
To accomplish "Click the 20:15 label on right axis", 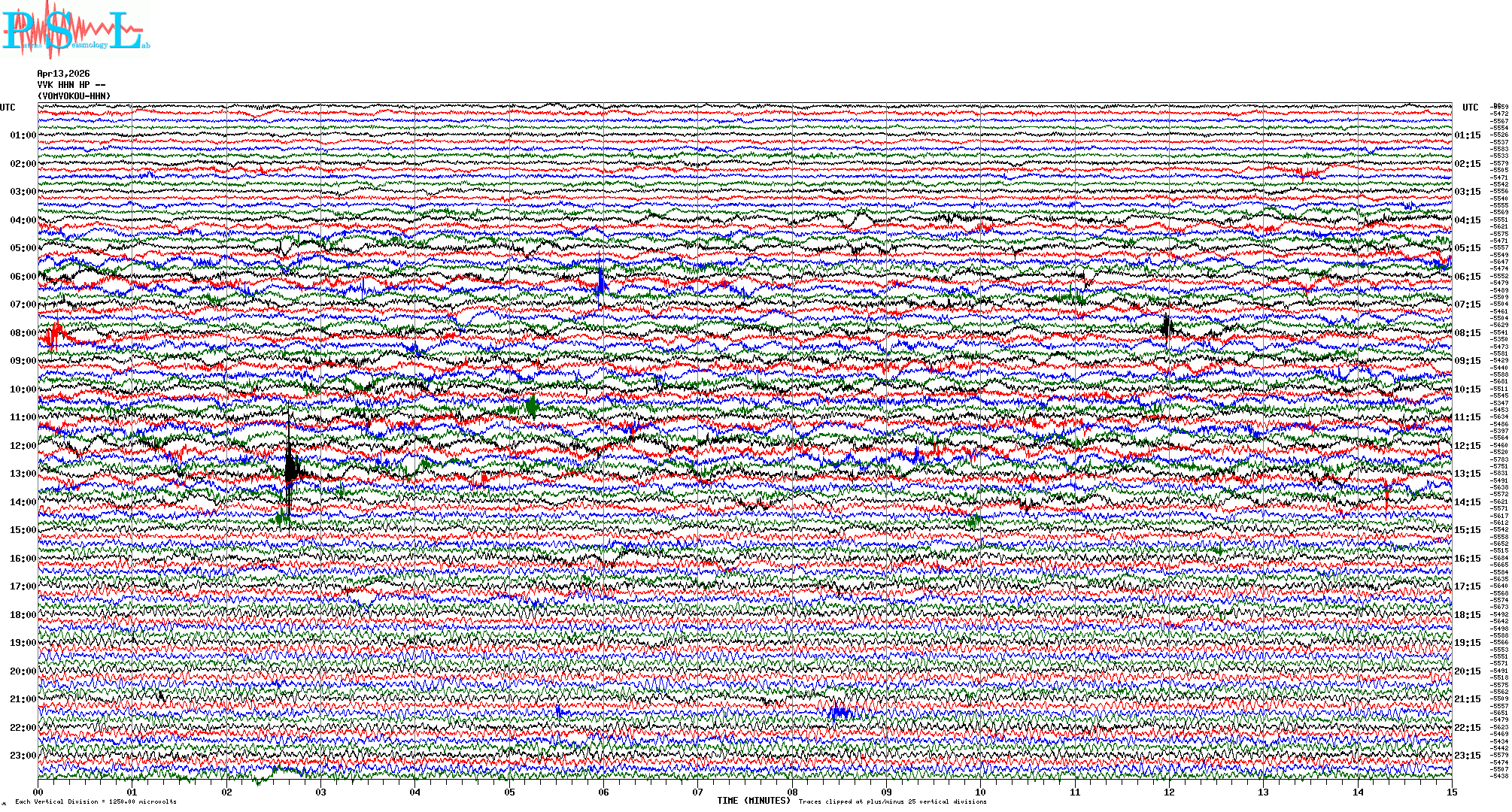I will (1467, 671).
